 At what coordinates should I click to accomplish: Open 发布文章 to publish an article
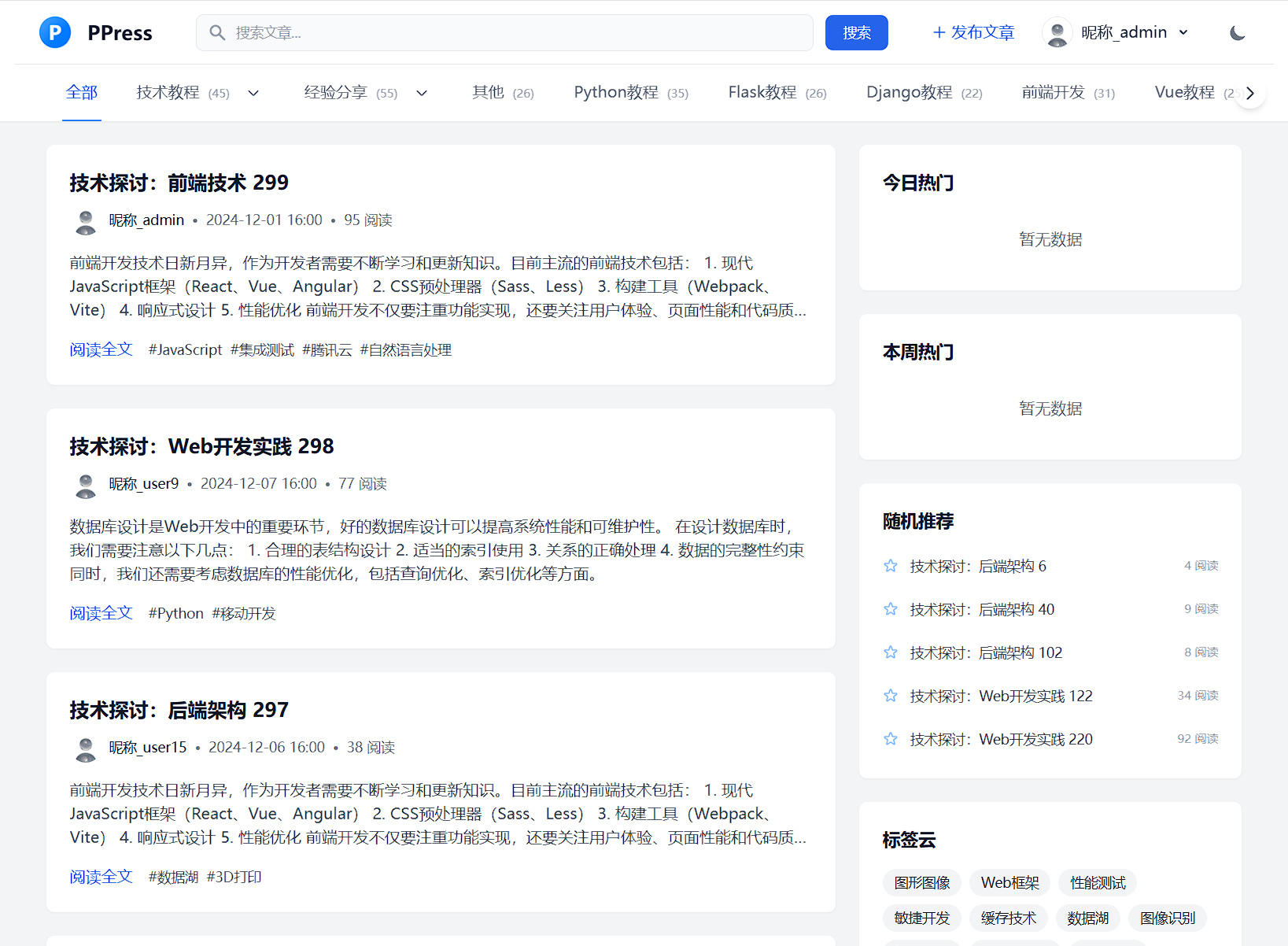973,32
